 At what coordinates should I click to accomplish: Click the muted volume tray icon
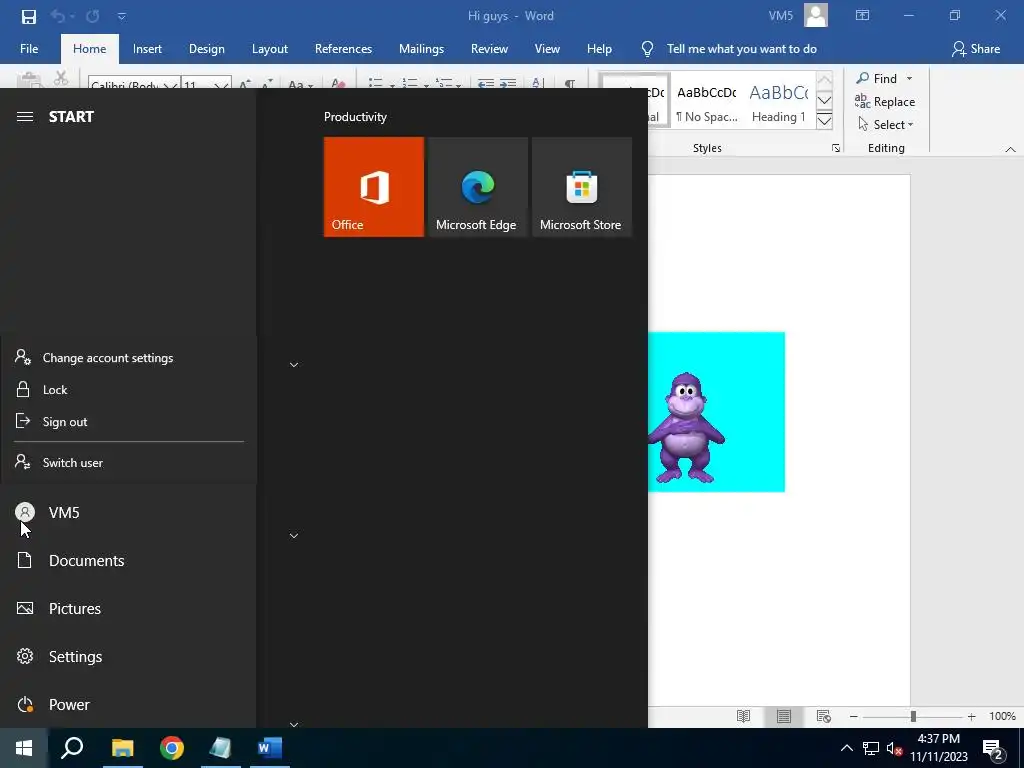(894, 748)
